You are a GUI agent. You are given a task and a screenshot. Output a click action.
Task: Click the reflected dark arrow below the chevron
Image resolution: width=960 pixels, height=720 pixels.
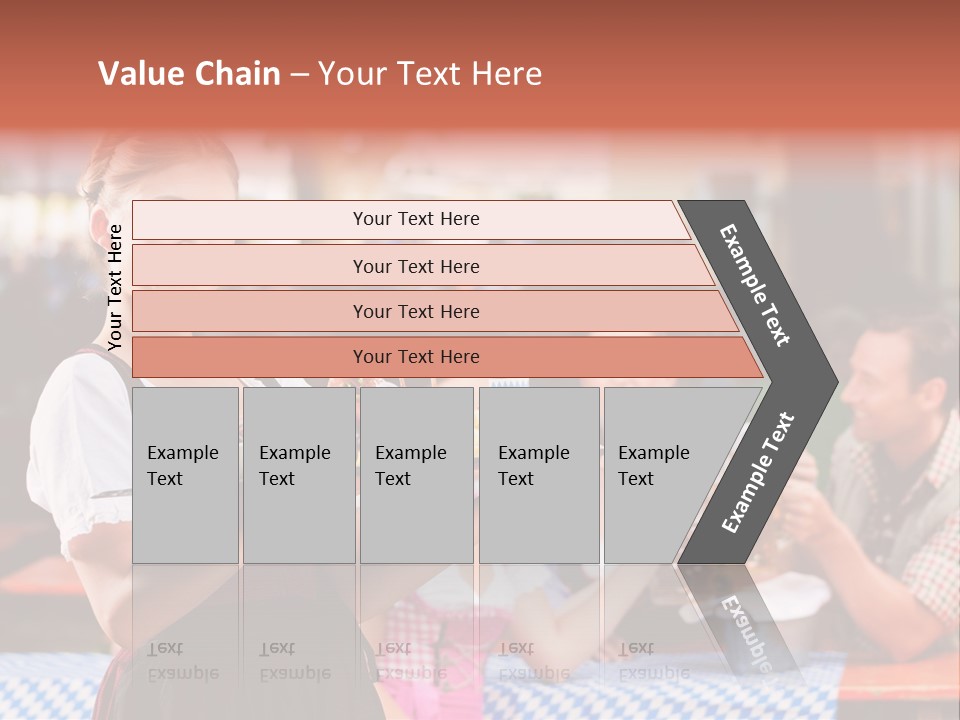[x=742, y=620]
